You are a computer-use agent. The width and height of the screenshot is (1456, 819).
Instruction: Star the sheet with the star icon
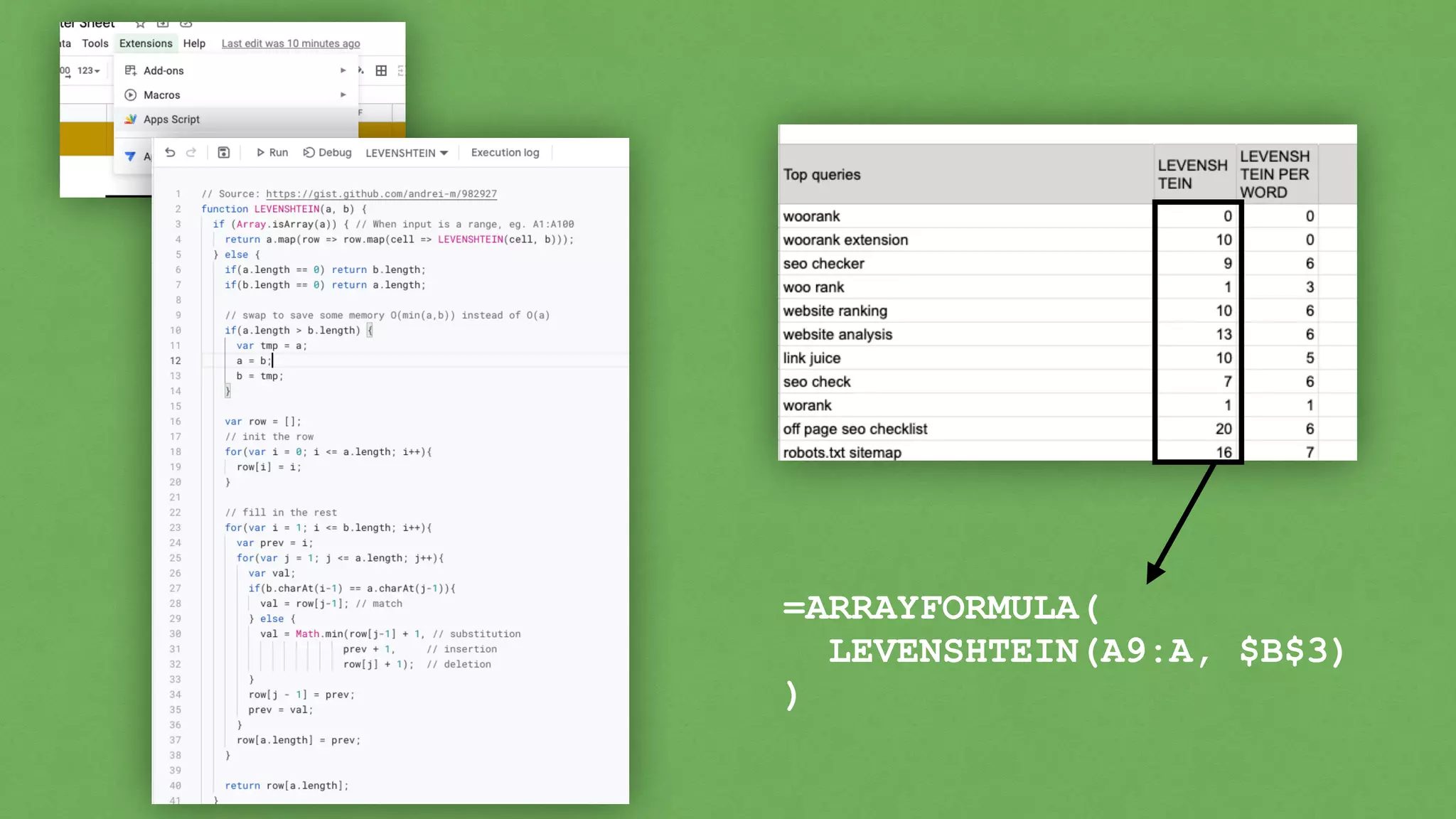[x=140, y=24]
